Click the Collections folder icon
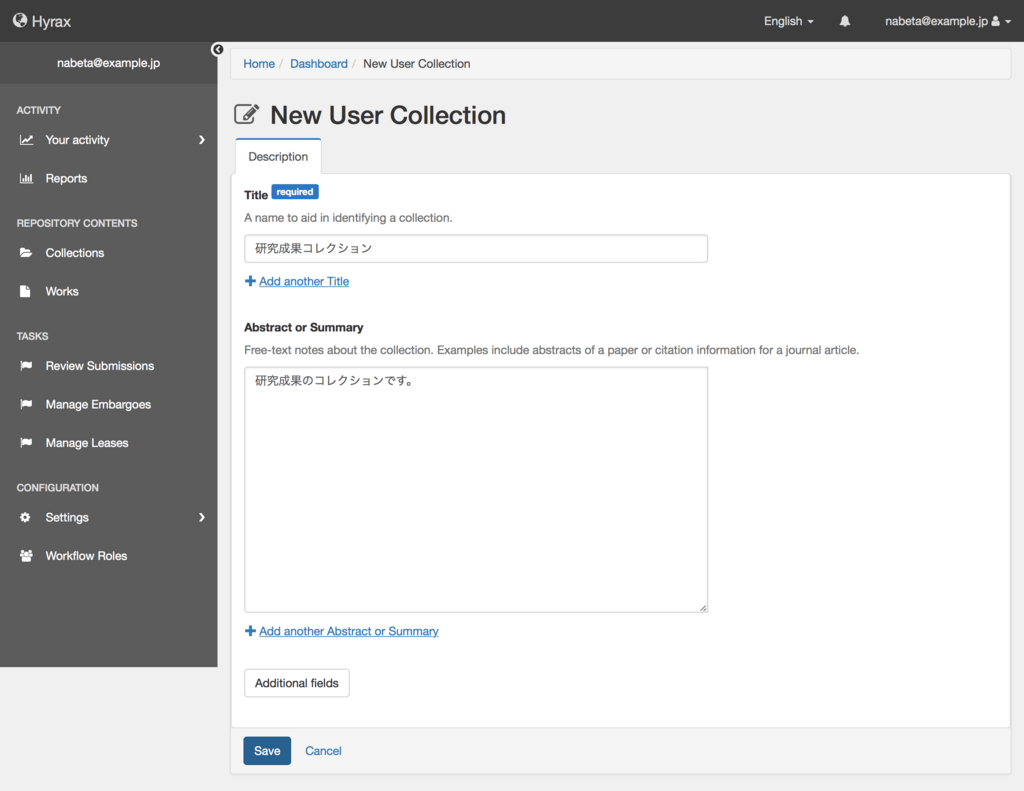The image size is (1024, 791). click(x=26, y=253)
